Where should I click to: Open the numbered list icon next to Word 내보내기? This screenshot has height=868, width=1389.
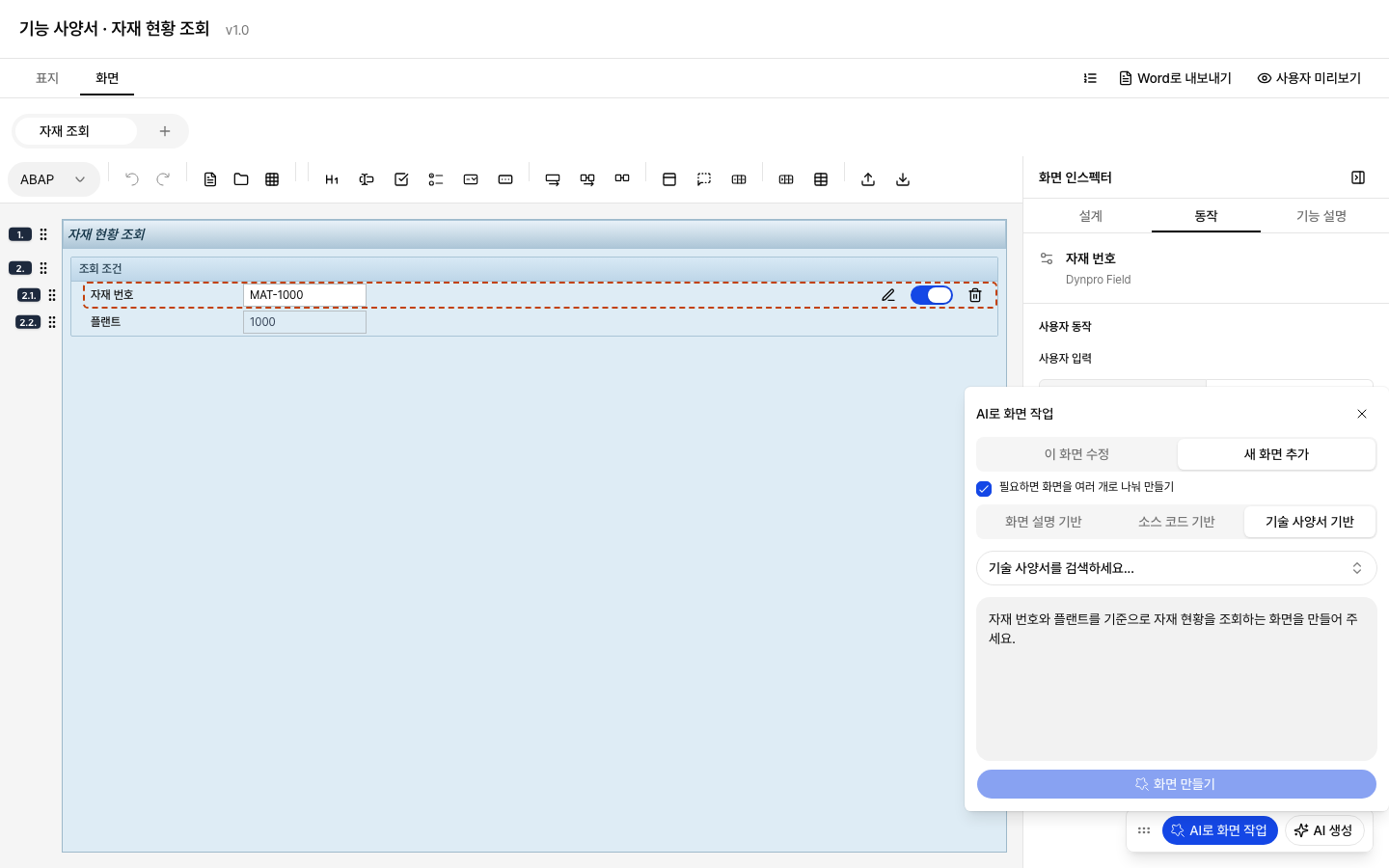pyautogui.click(x=1090, y=78)
